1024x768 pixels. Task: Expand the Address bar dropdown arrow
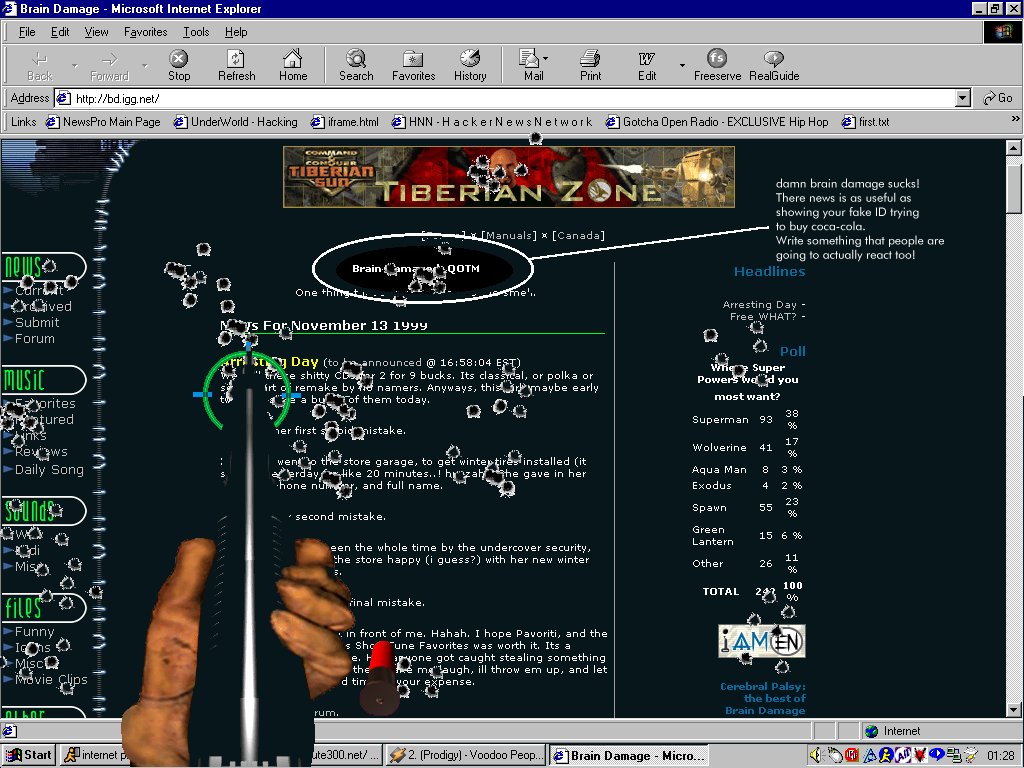963,98
